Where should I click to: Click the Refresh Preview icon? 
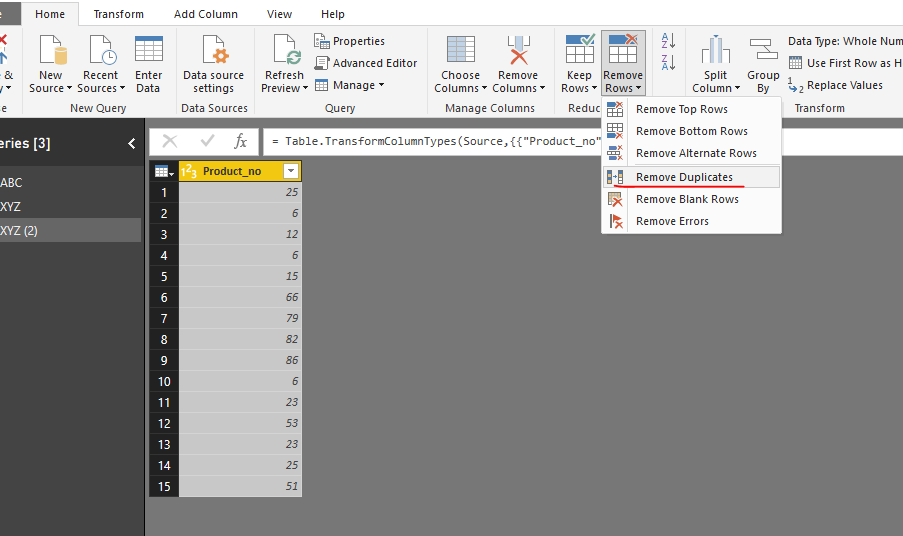286,50
